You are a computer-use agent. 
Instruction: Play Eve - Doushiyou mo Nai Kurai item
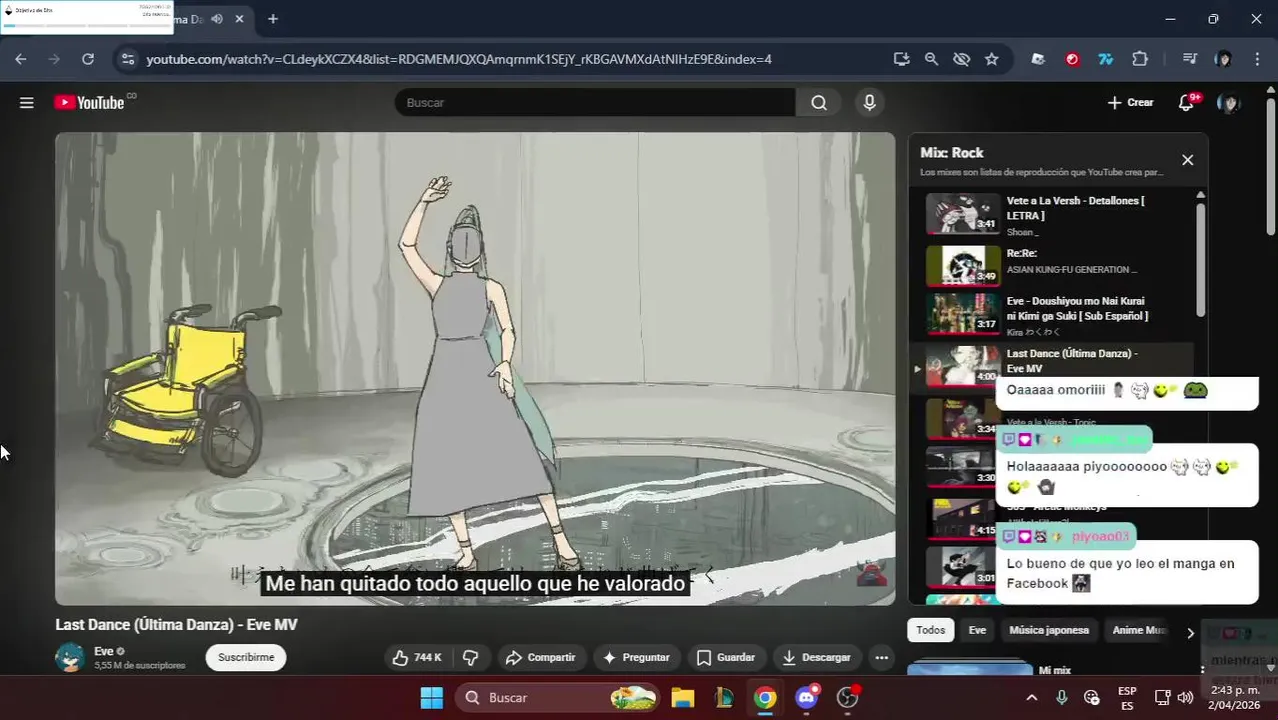point(1058,314)
